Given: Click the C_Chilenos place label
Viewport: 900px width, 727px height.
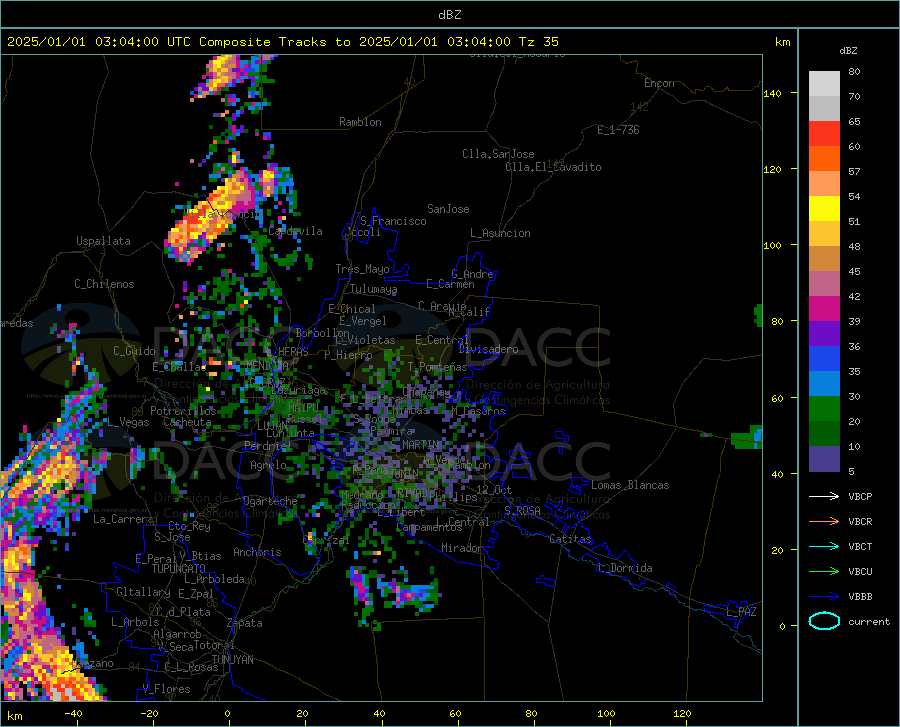Looking at the screenshot, I should click(104, 284).
